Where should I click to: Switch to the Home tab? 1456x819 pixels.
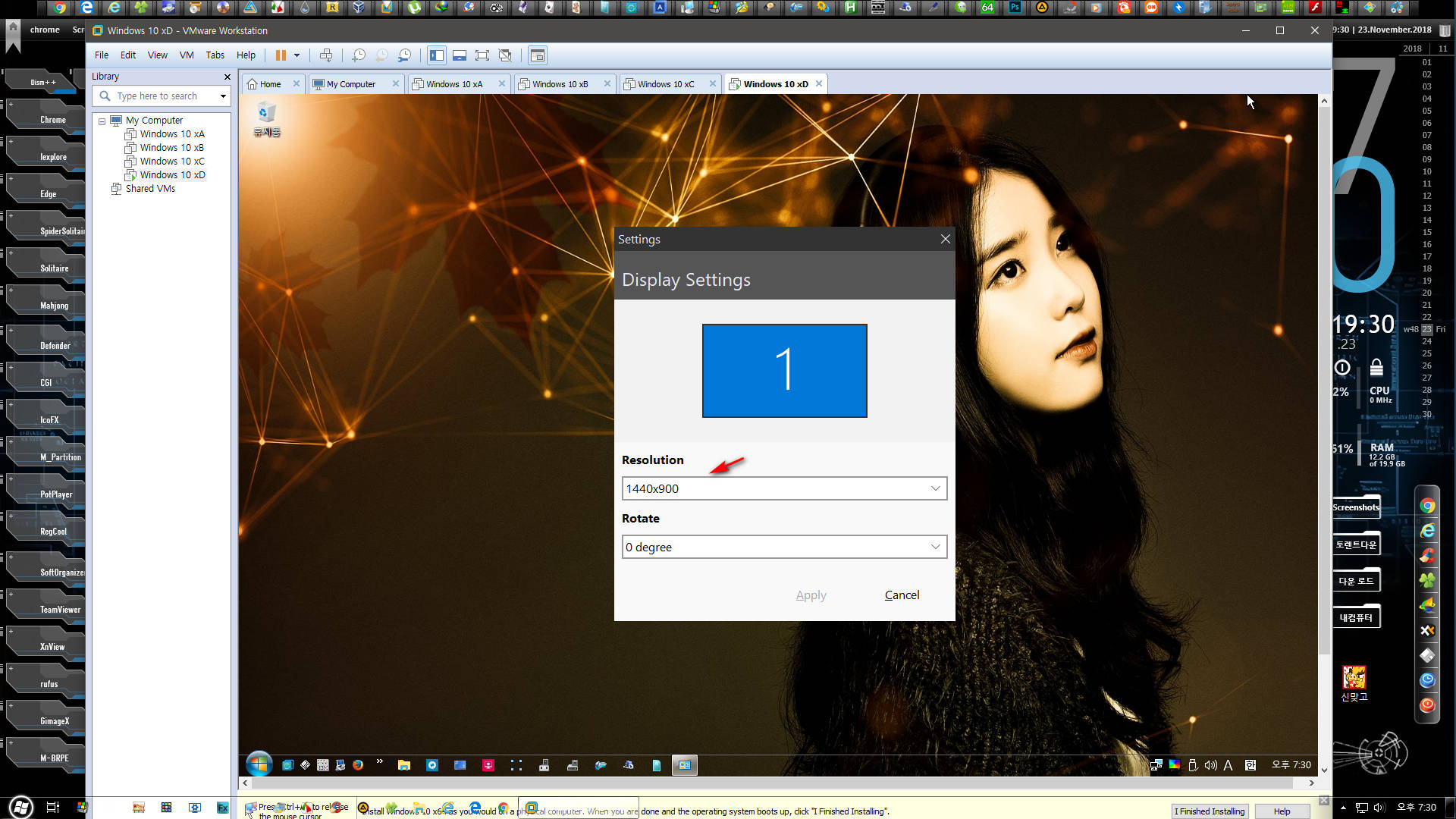tap(271, 84)
